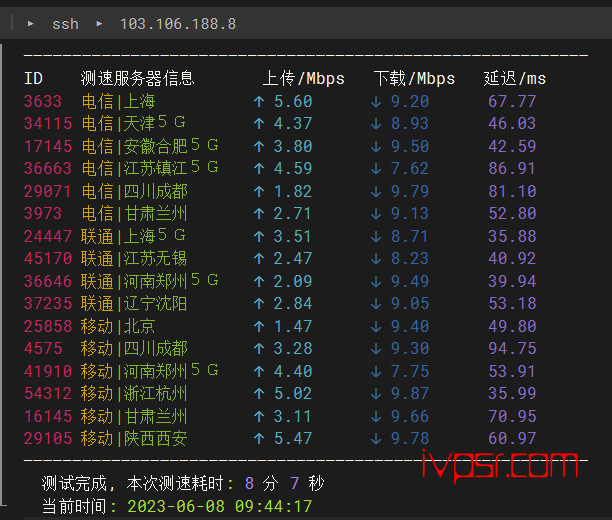Click the 电信|上海 server name
Screen dimensions: 612x520
[x=118, y=102]
